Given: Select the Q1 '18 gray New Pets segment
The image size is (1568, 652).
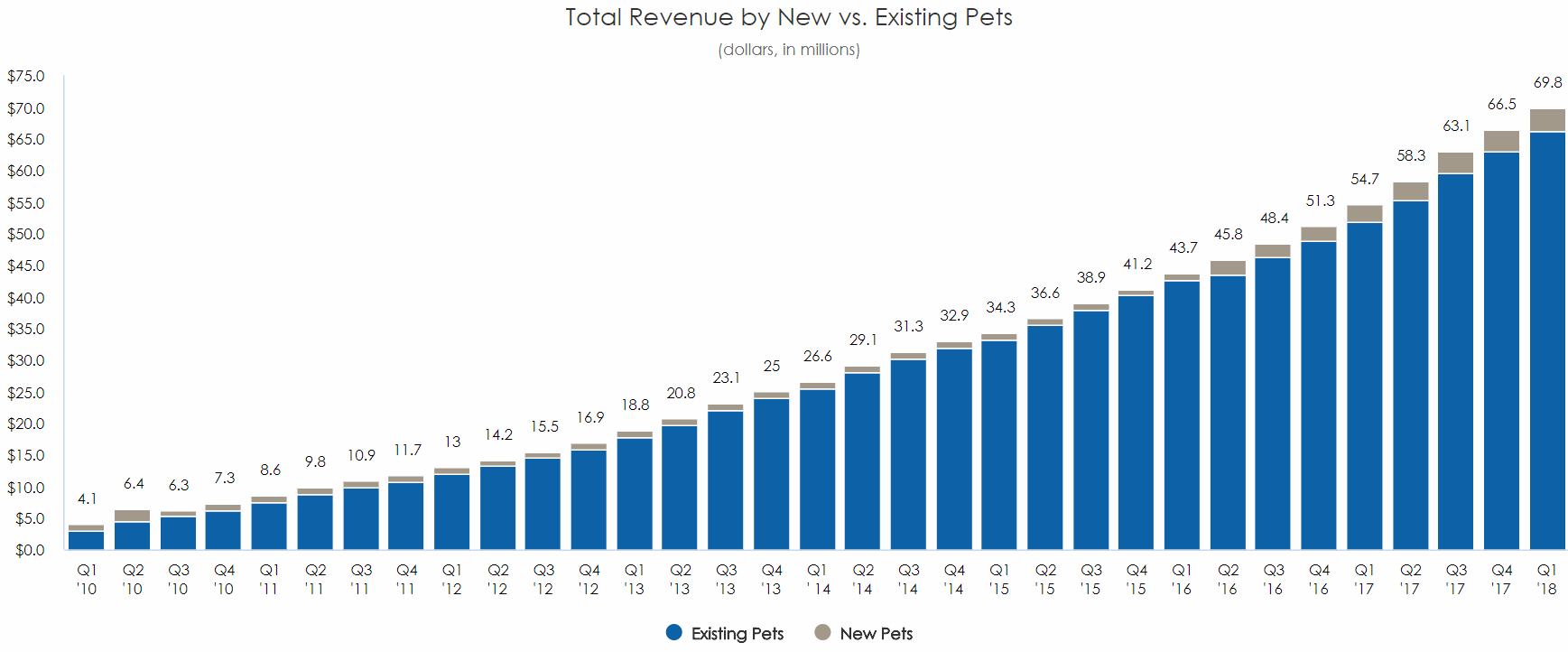Looking at the screenshot, I should [x=1547, y=121].
